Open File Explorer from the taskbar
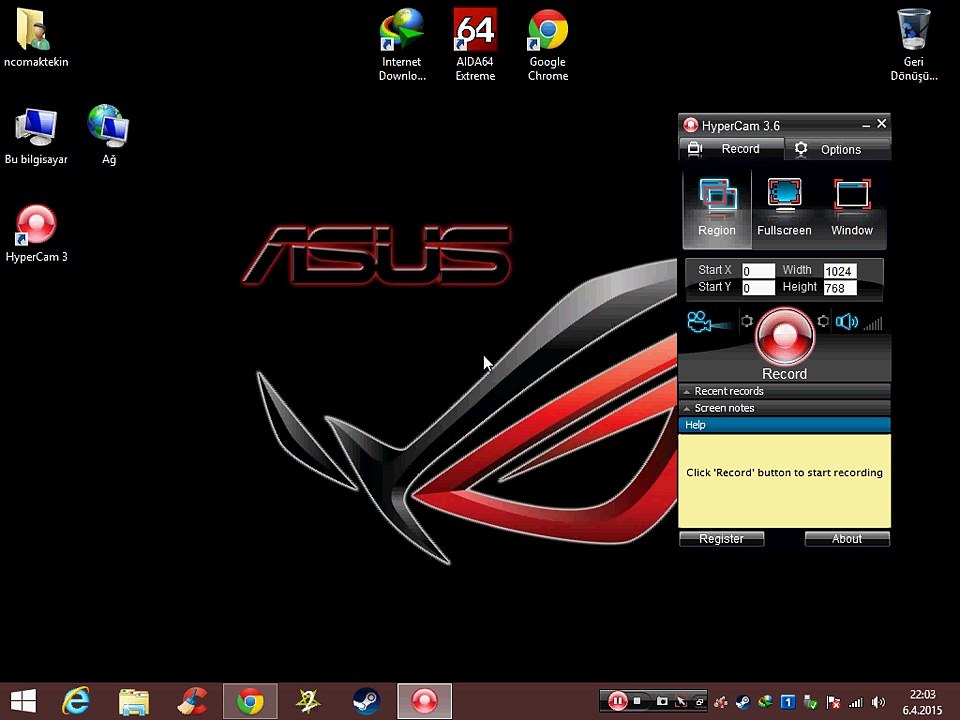This screenshot has width=960, height=720. point(133,701)
